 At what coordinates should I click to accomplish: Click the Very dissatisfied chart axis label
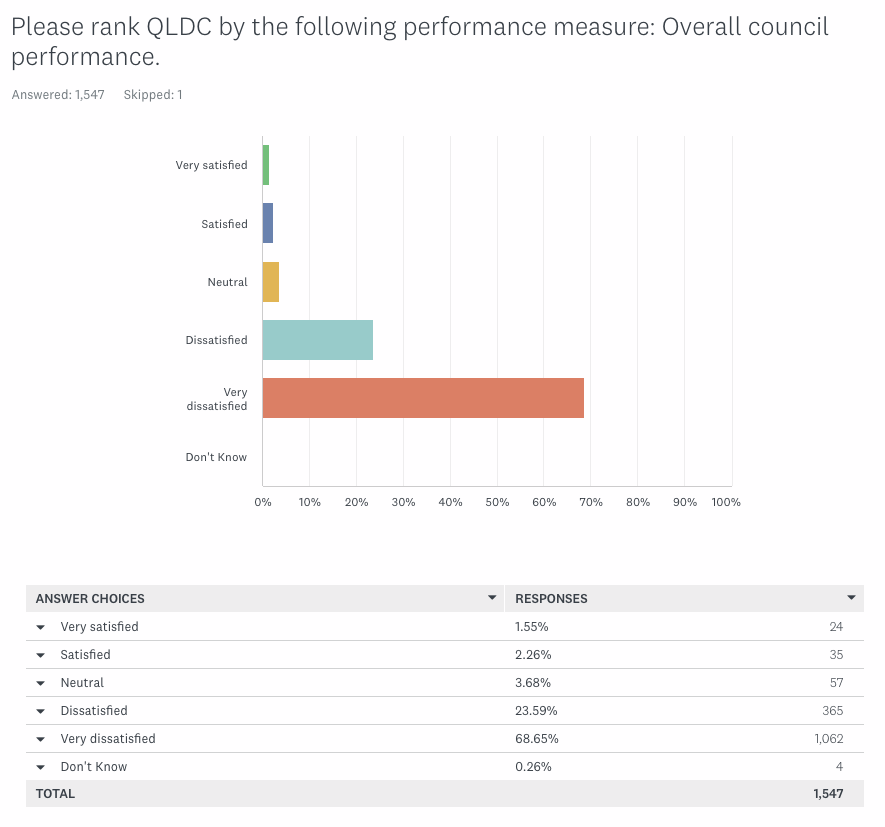click(x=217, y=399)
